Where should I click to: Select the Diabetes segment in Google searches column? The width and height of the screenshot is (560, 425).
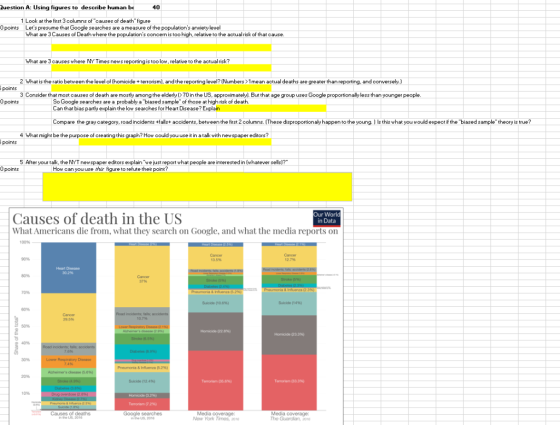[142, 352]
